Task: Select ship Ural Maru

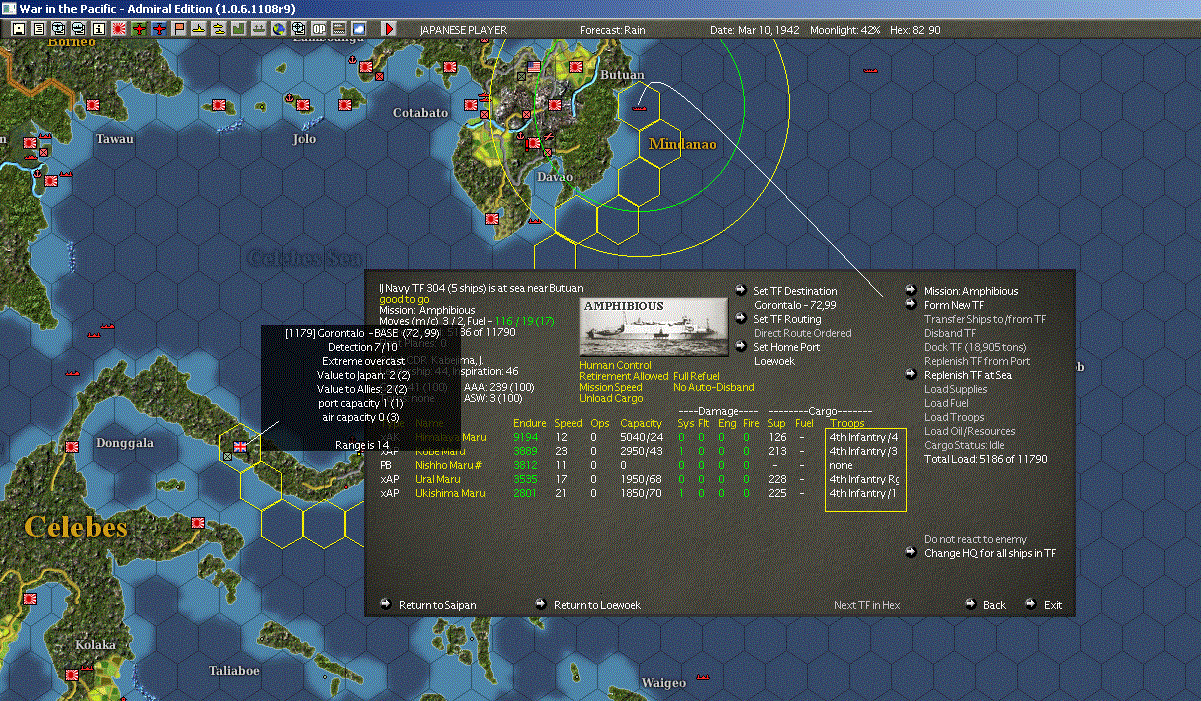Action: (x=437, y=480)
